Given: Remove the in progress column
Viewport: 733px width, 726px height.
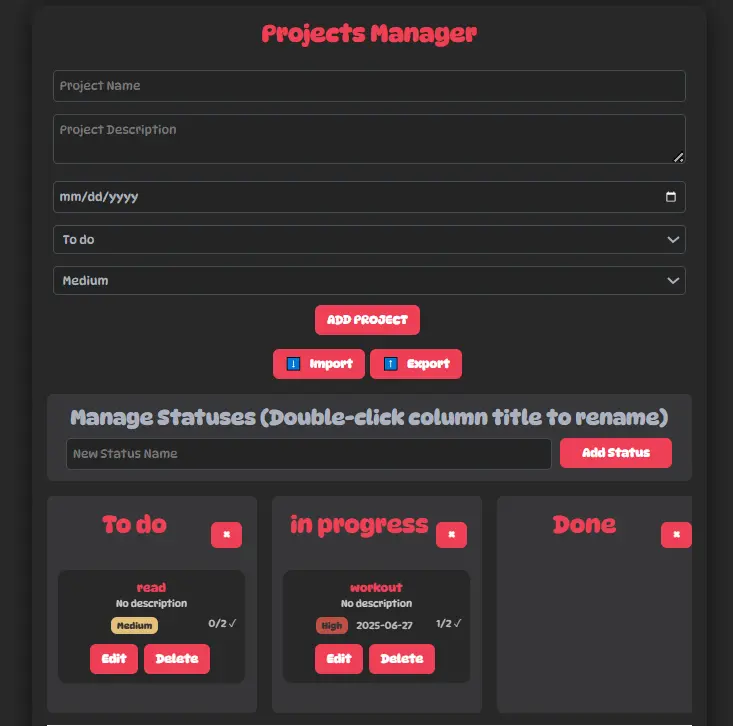Looking at the screenshot, I should click(451, 534).
